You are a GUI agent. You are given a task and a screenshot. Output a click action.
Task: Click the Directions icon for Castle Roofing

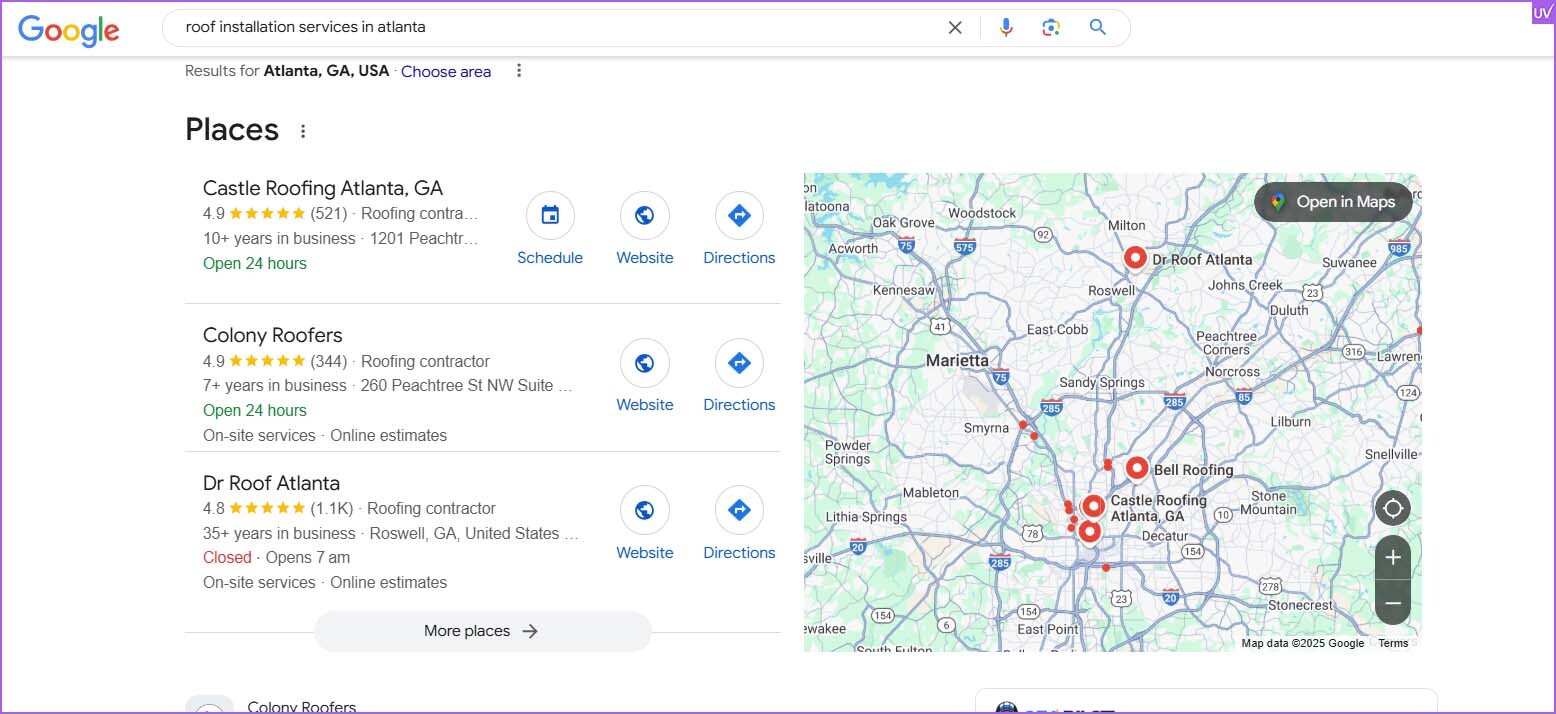coord(739,215)
